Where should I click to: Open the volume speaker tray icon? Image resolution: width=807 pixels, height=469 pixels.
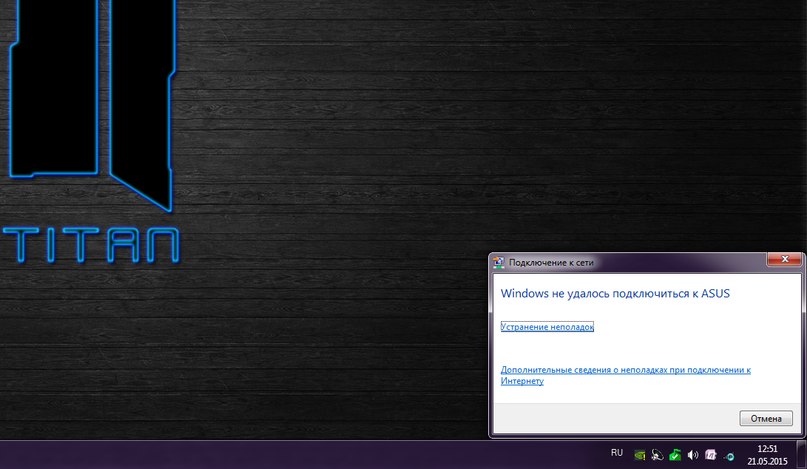point(693,455)
